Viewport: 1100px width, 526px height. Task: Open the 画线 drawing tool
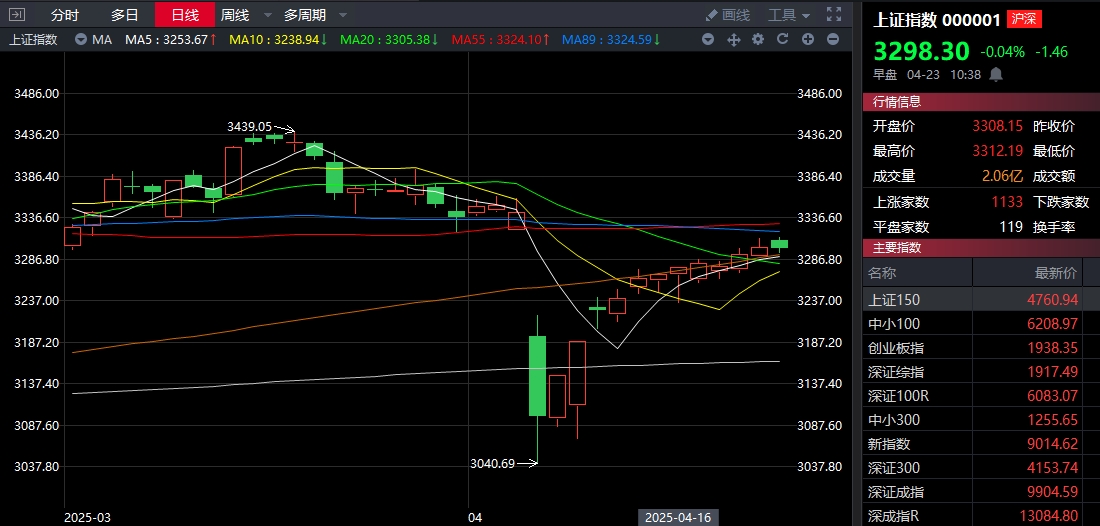pyautogui.click(x=727, y=15)
